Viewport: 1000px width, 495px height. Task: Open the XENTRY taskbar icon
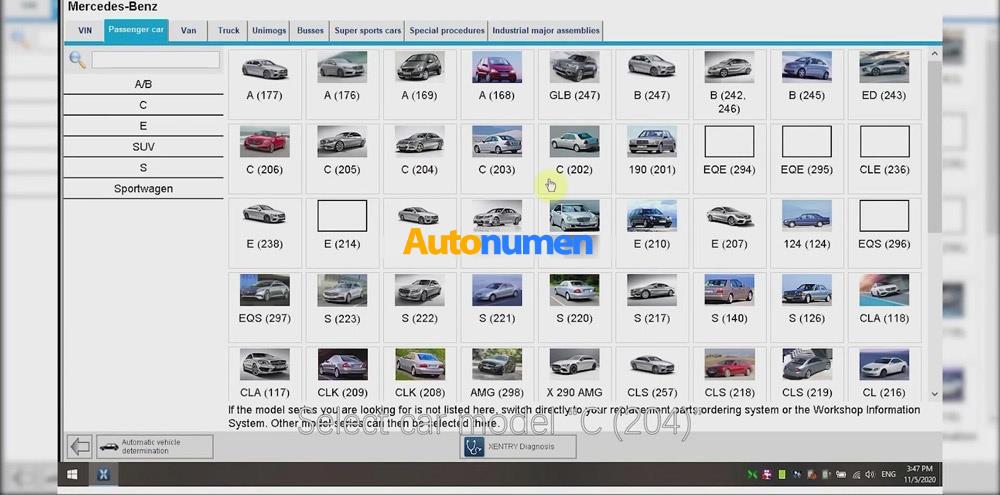tap(104, 475)
